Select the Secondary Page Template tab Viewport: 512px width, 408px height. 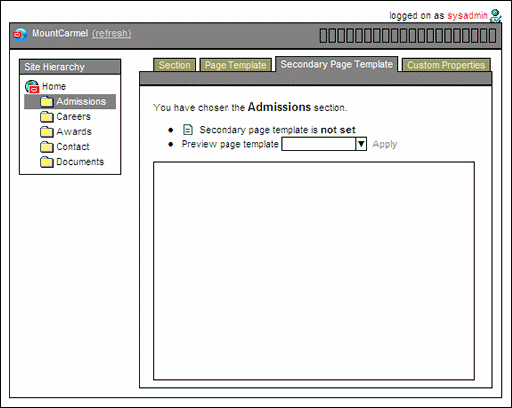tap(336, 64)
